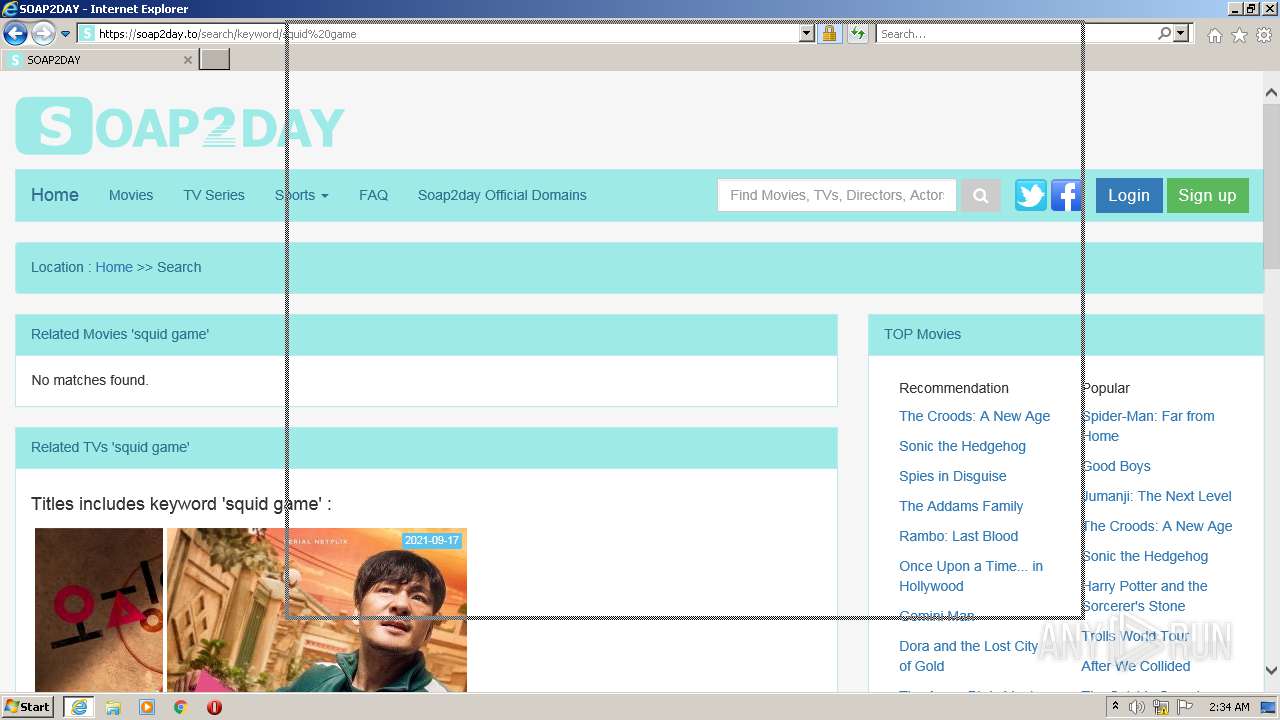The height and width of the screenshot is (720, 1280).
Task: Open File Explorer folder taskbar icon
Action: [x=113, y=707]
